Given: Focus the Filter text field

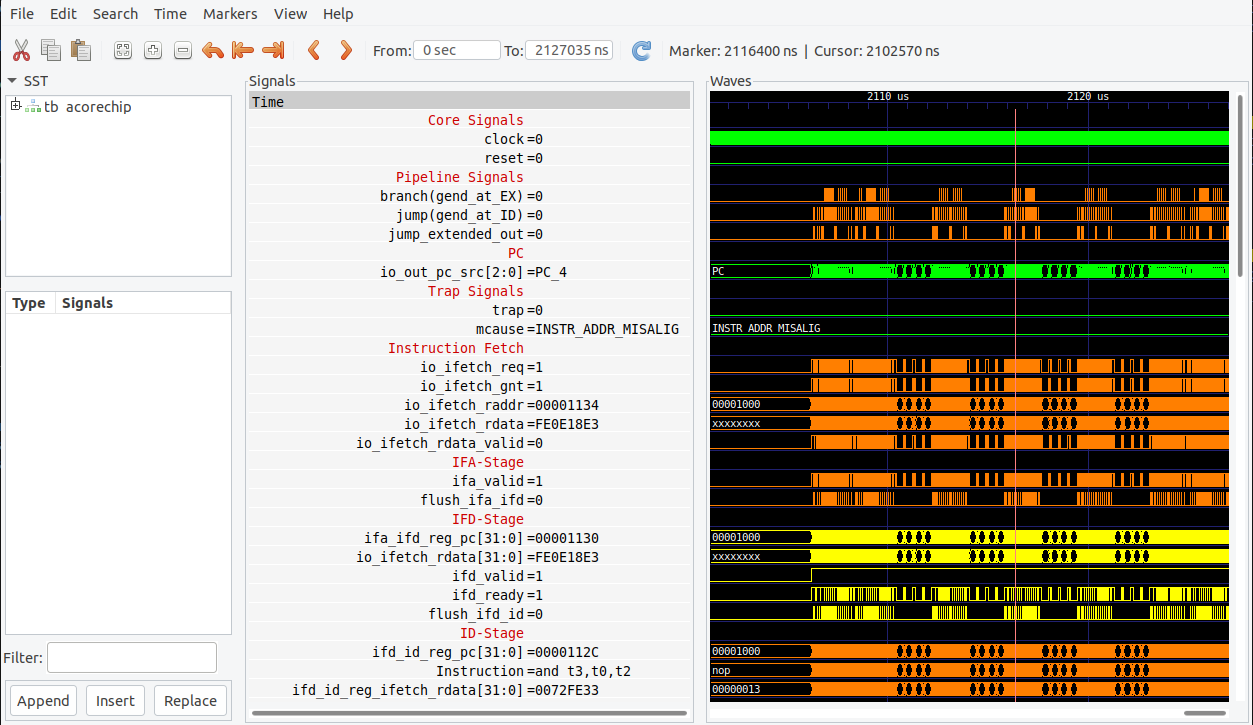Looking at the screenshot, I should [x=132, y=657].
